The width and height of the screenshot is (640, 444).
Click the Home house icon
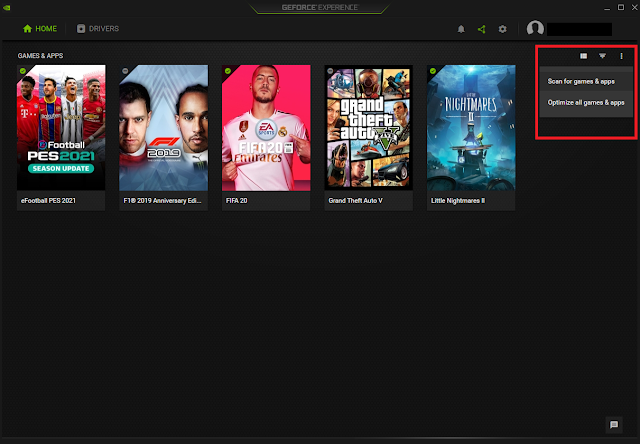click(x=27, y=29)
